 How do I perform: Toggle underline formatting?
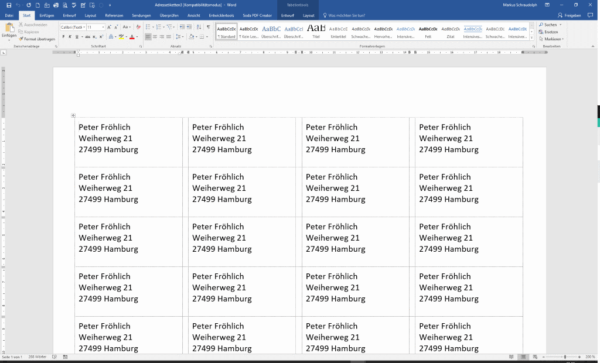(77, 37)
